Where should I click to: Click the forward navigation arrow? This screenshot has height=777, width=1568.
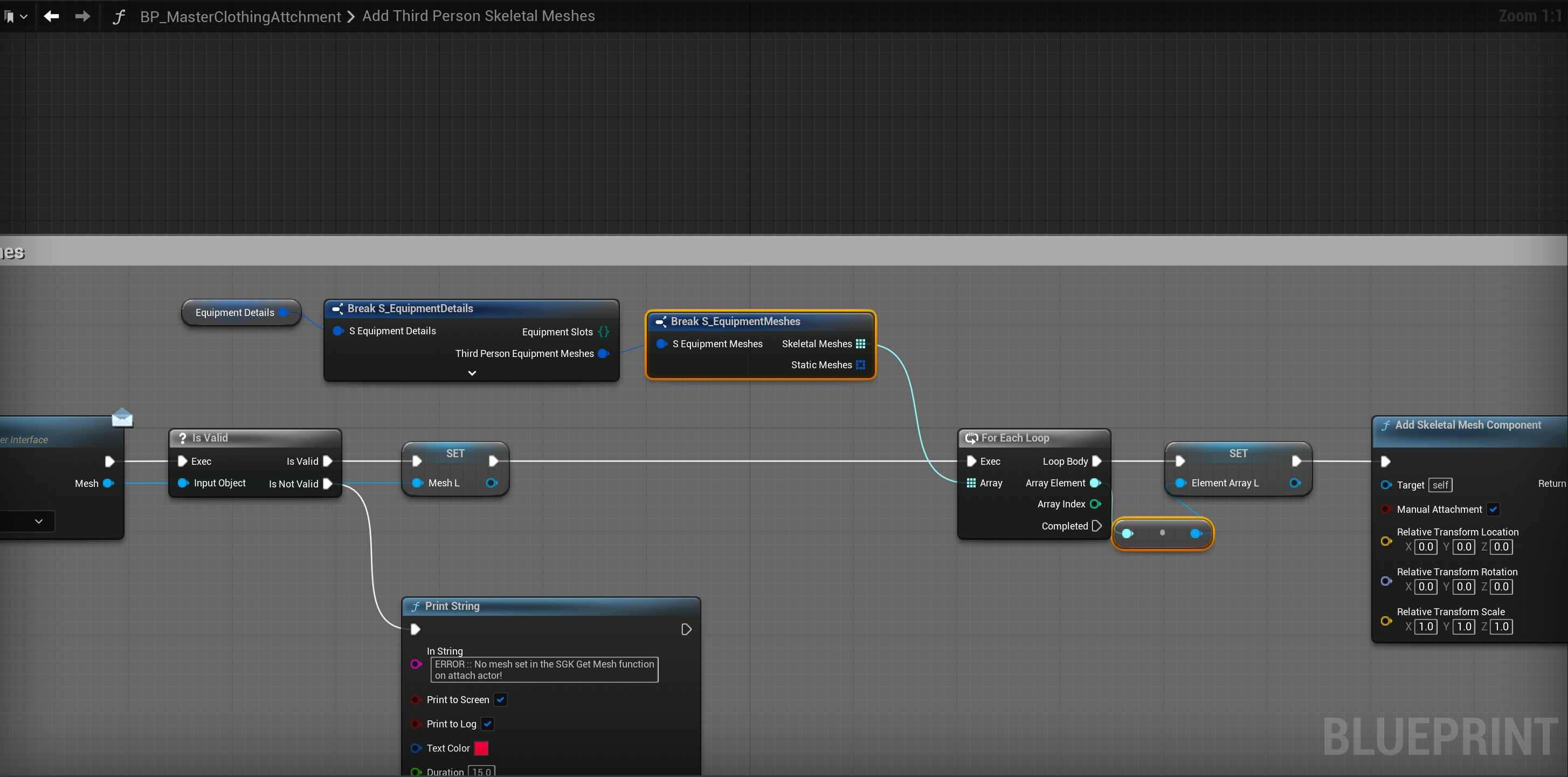[x=82, y=16]
